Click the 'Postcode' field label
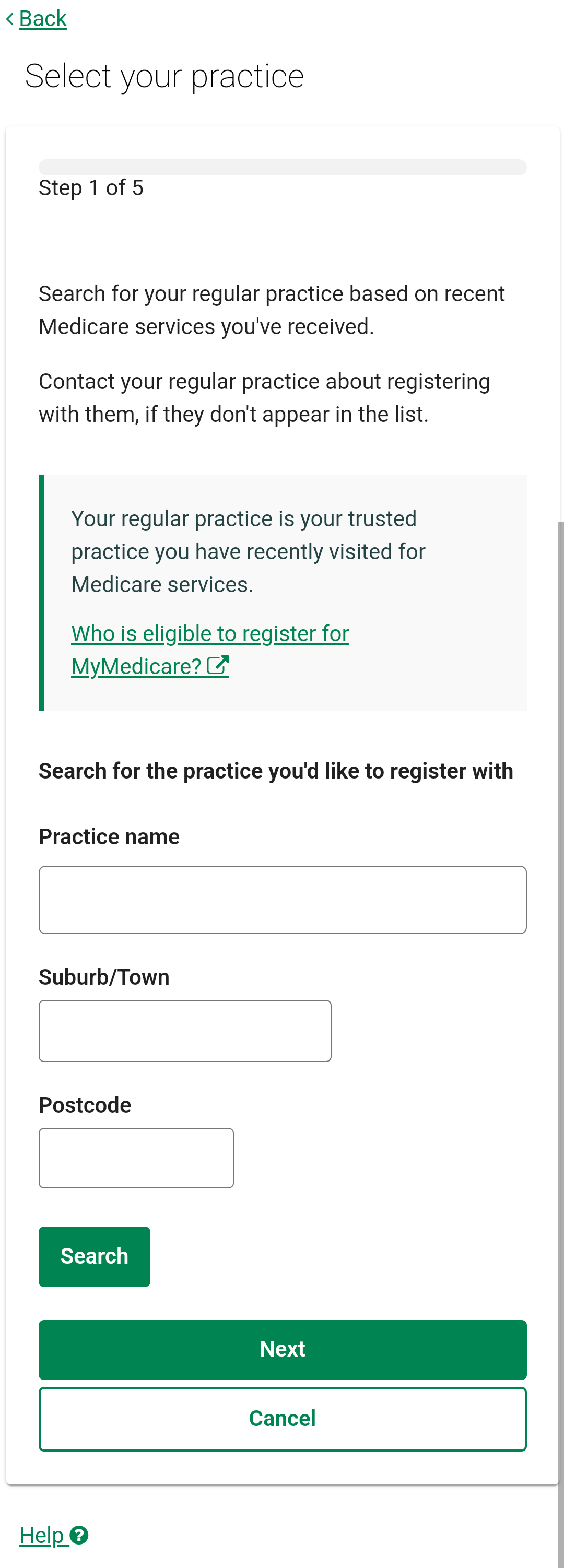 point(85,1105)
